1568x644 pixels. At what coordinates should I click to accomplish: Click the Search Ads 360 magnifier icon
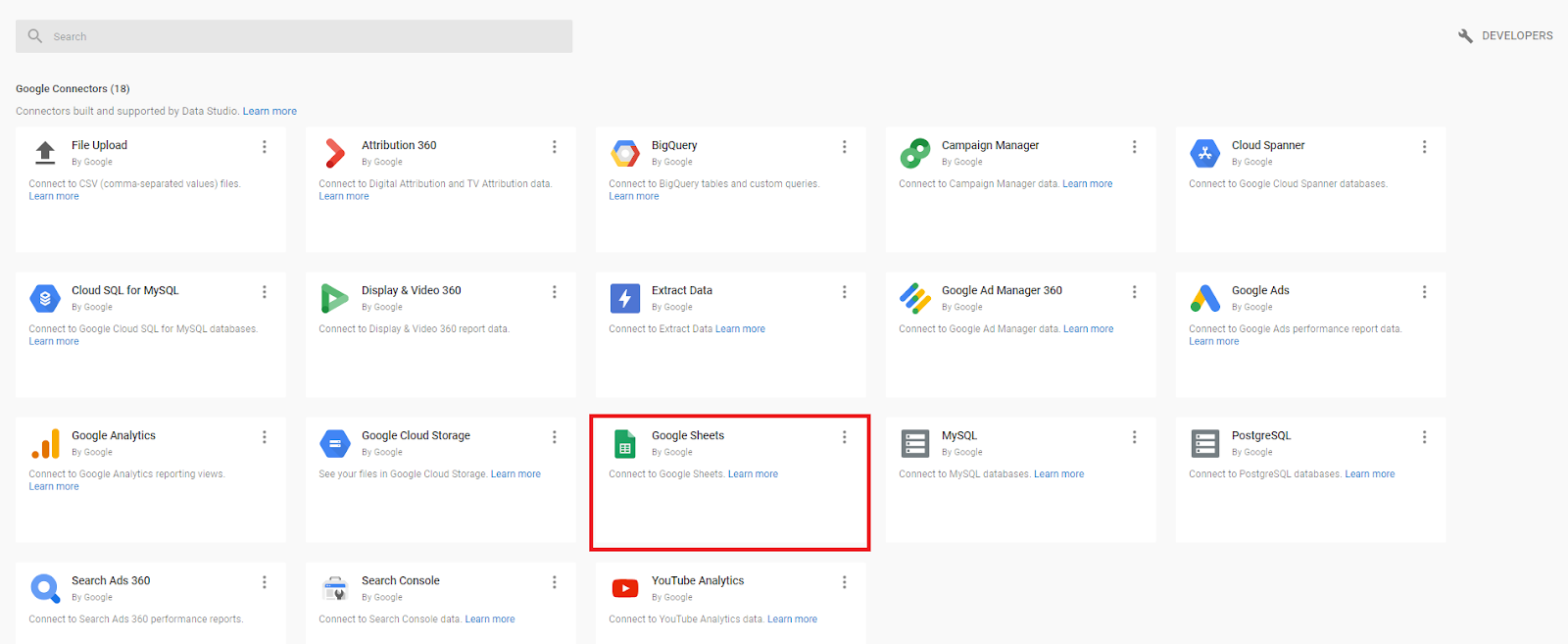click(45, 588)
